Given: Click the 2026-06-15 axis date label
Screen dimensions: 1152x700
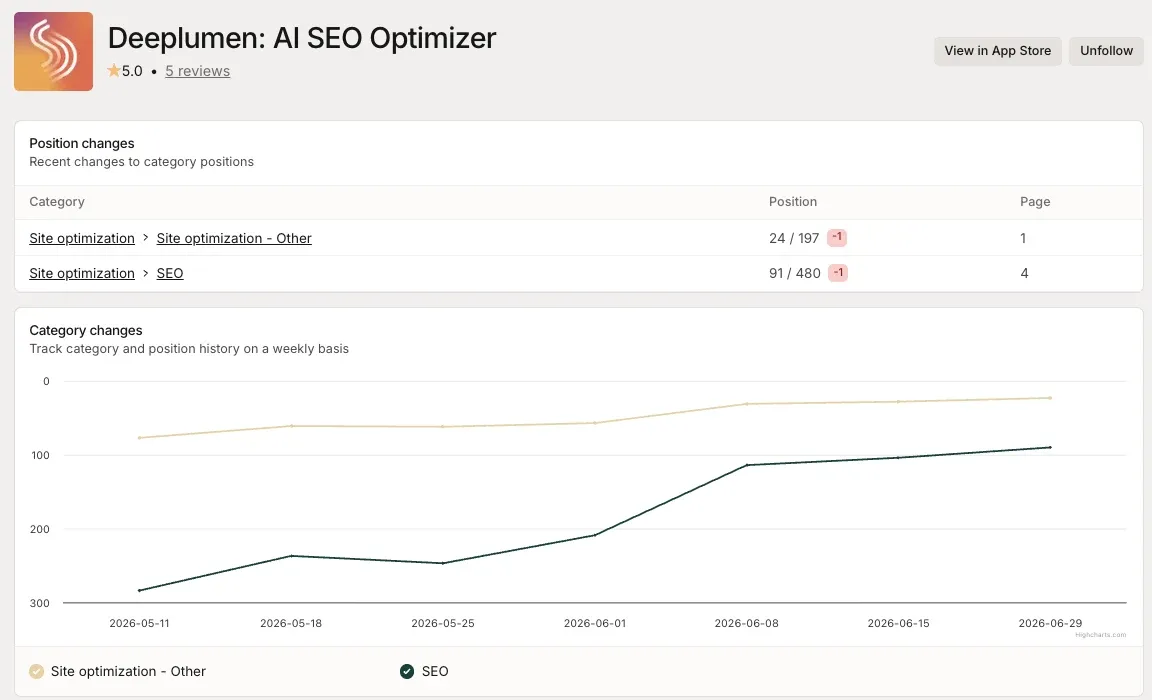Looking at the screenshot, I should [x=899, y=623].
